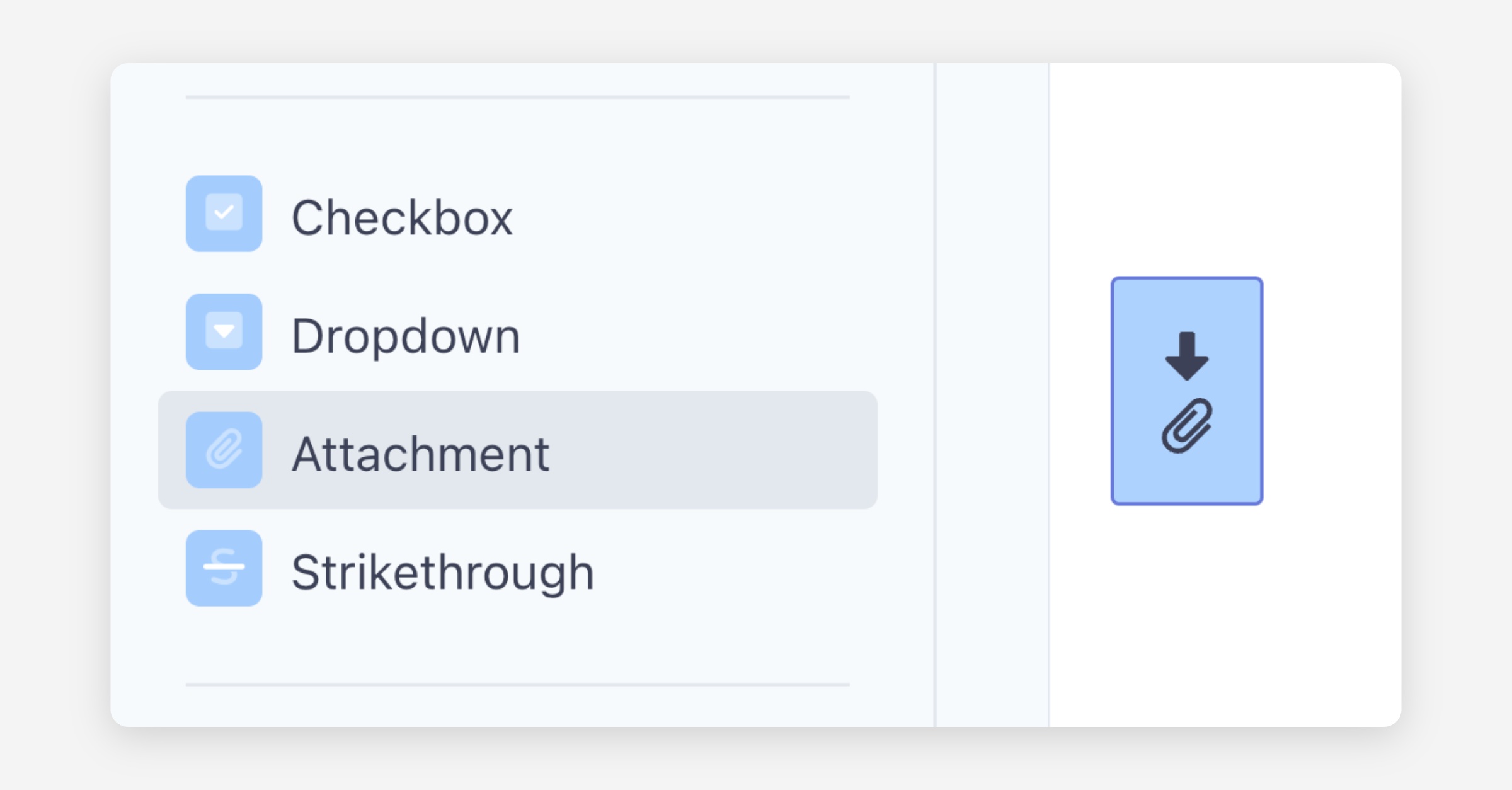Screen dimensions: 1512x790
Task: Select the Checkbox menu item label
Action: pos(402,218)
